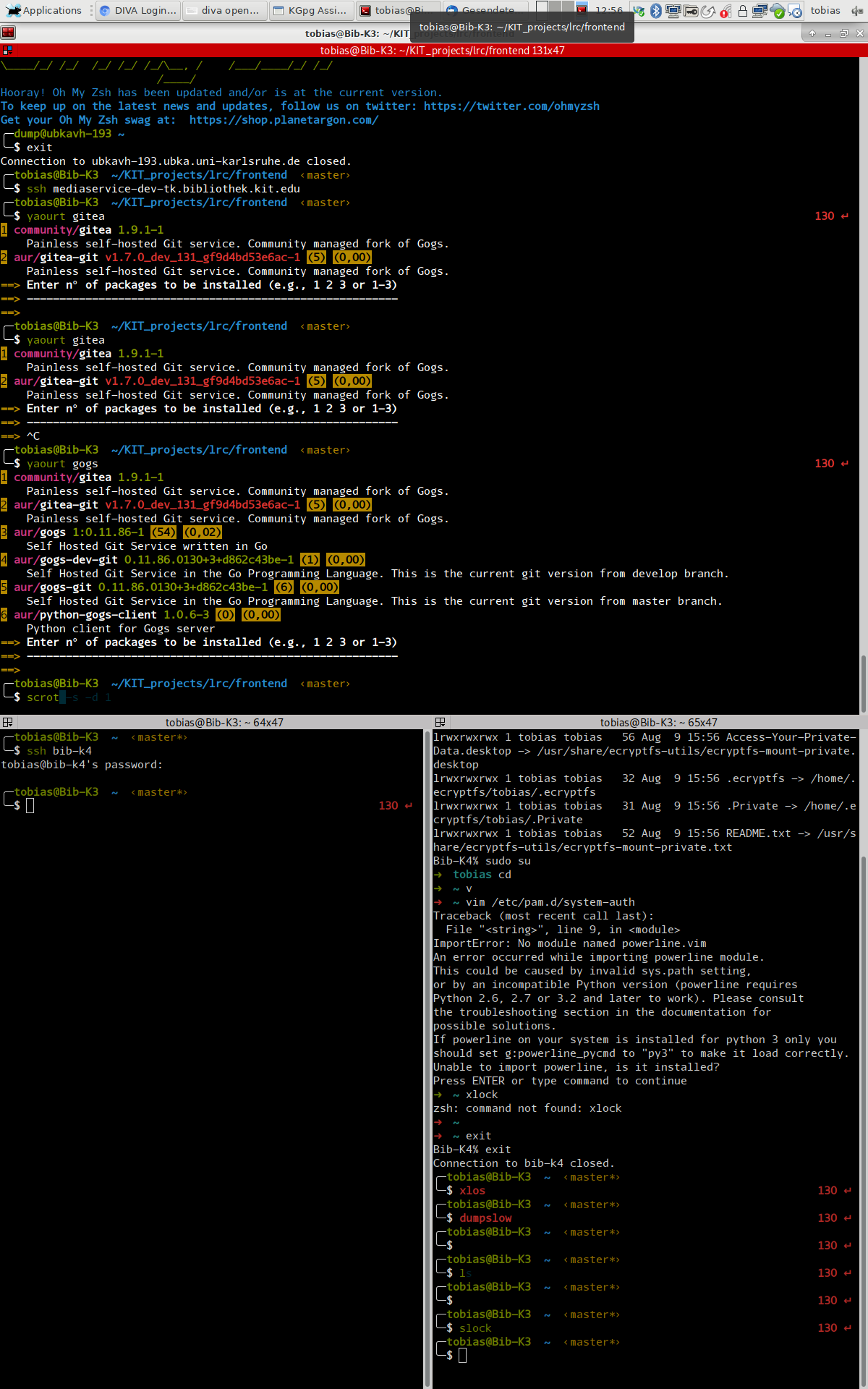Open the Bluetooth tray icon

(656, 11)
